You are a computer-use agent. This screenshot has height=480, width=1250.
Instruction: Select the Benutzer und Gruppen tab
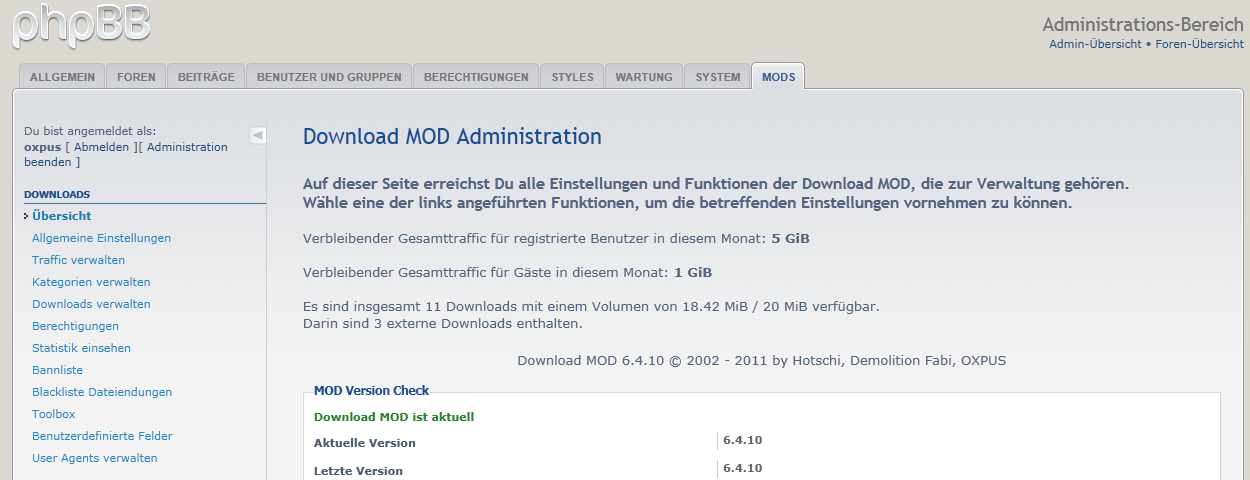click(329, 77)
